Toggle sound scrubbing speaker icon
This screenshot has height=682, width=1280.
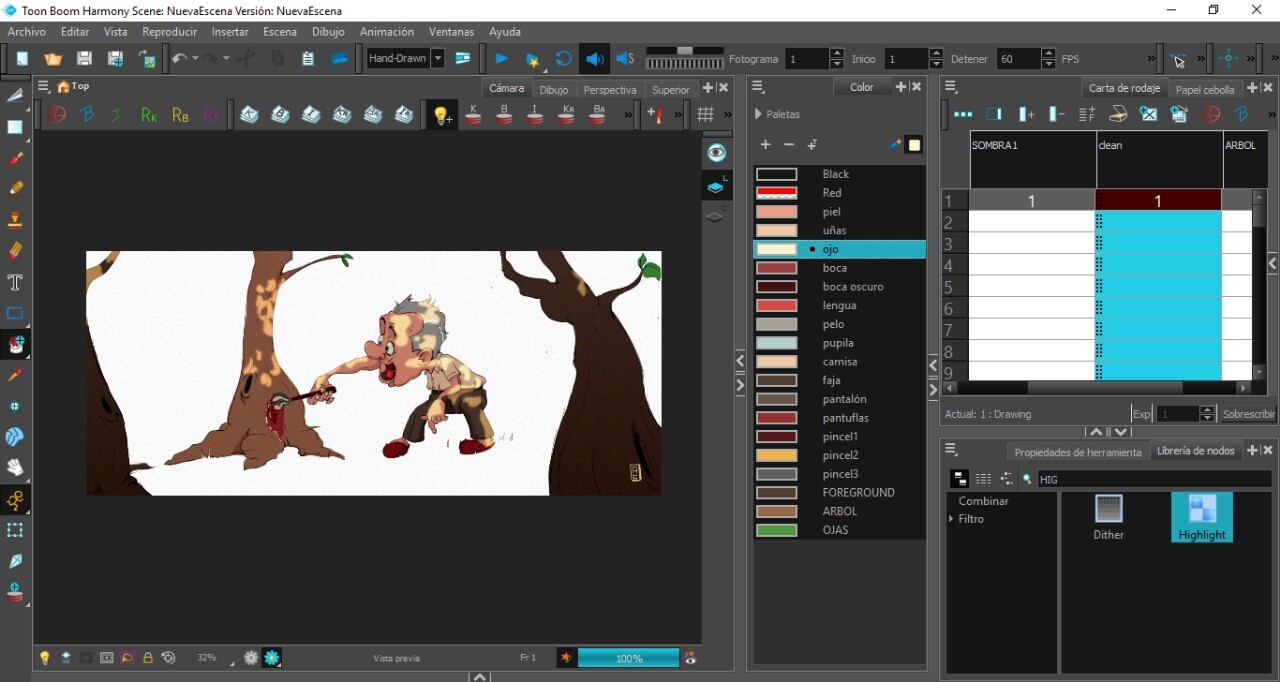click(x=625, y=59)
